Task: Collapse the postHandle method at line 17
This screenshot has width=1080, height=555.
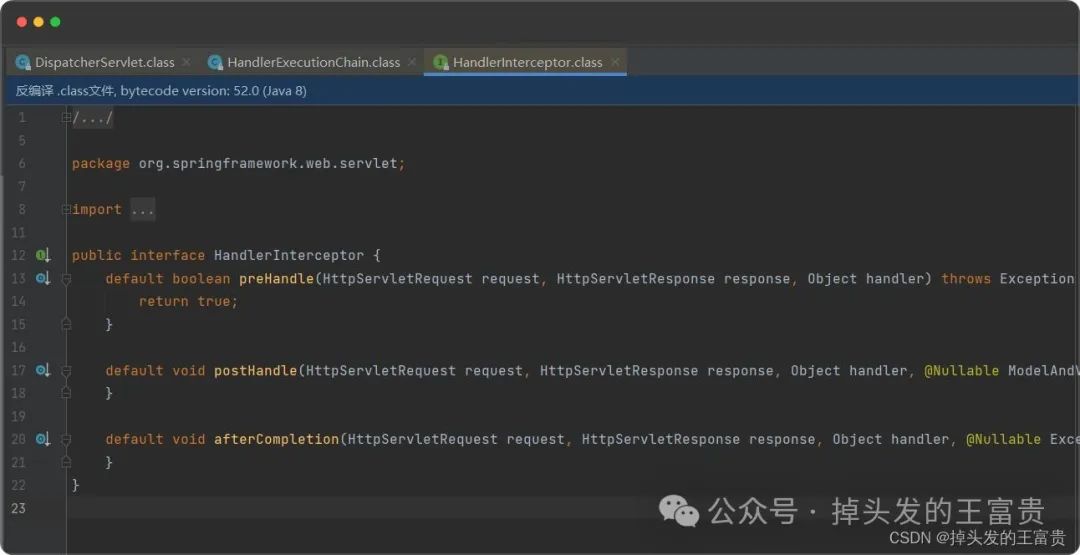Action: point(66,370)
